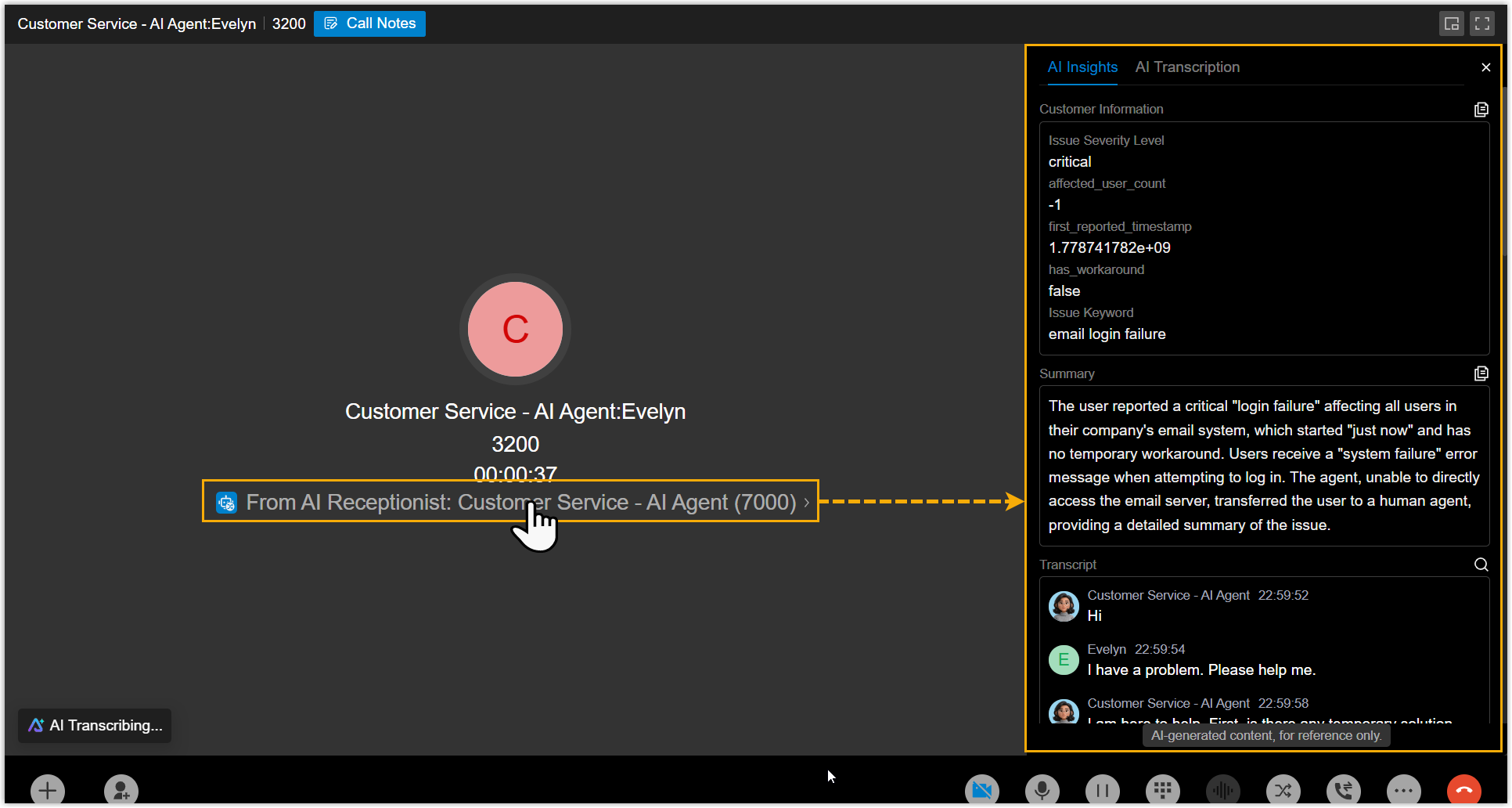Select the first_reported_timestamp value 1.778741782e+09
The width and height of the screenshot is (1512, 808).
tap(1110, 248)
